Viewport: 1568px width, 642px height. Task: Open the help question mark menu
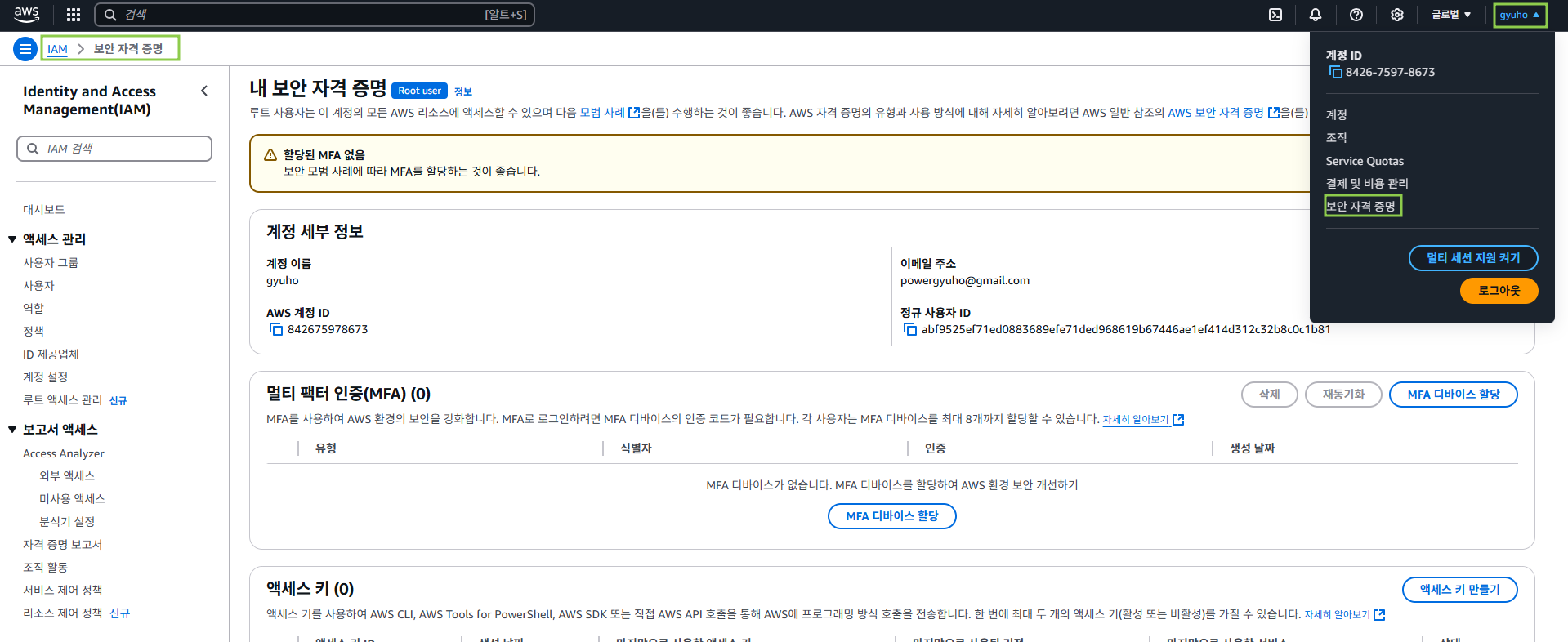tap(1356, 15)
